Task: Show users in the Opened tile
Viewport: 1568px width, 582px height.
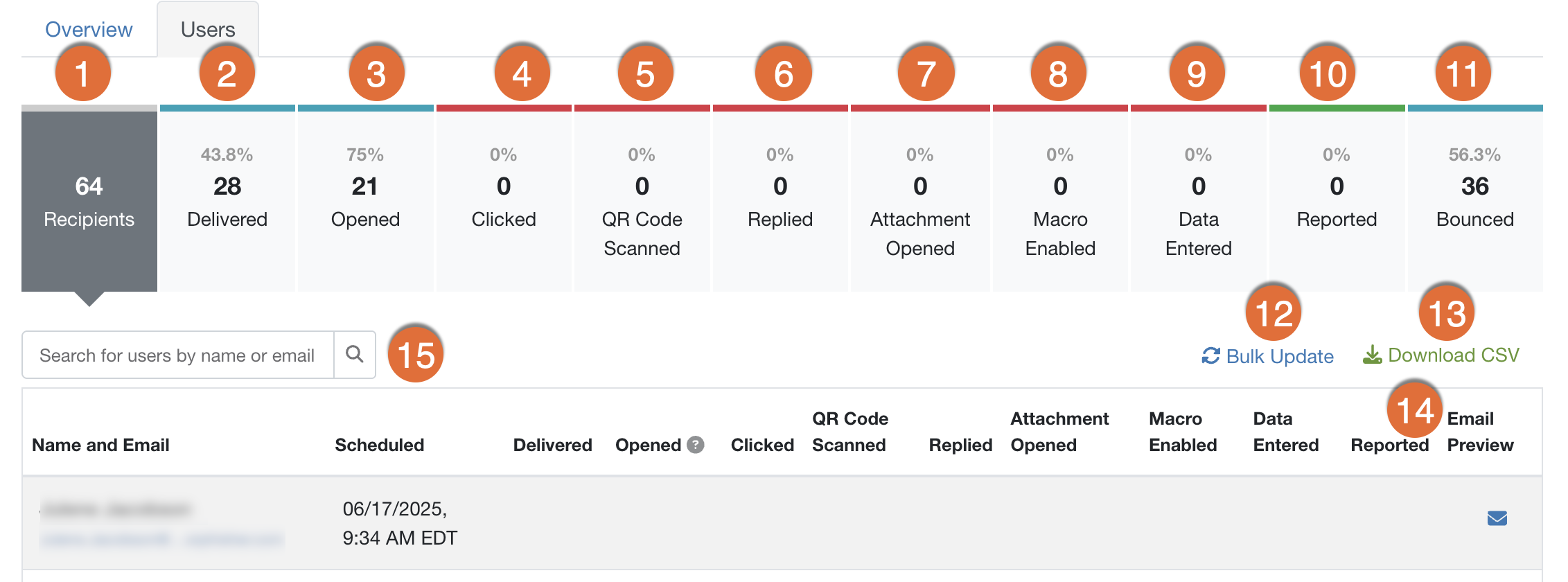Action: click(365, 201)
